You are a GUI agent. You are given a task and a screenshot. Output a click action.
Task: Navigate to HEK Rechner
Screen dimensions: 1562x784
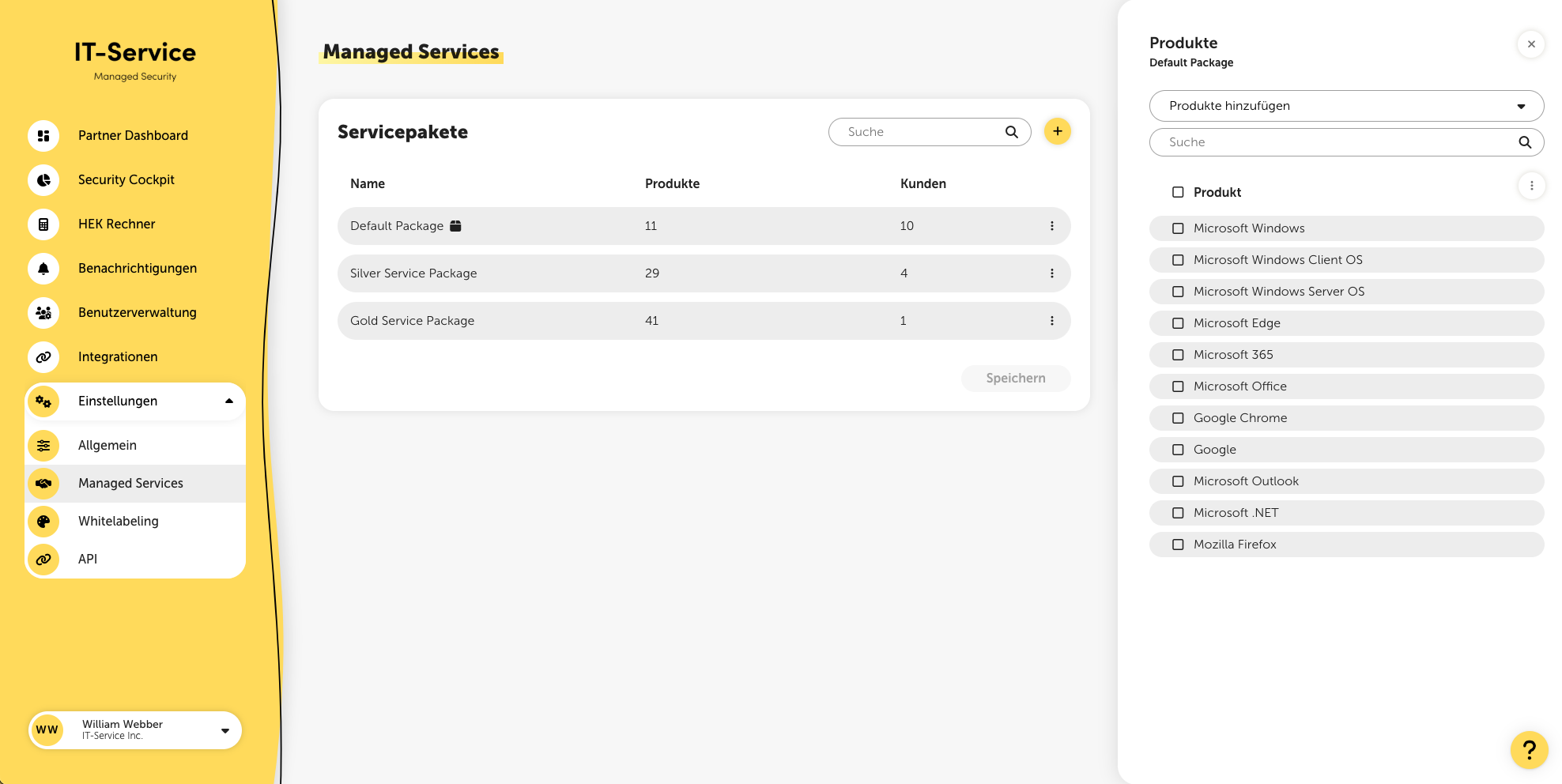(x=117, y=224)
